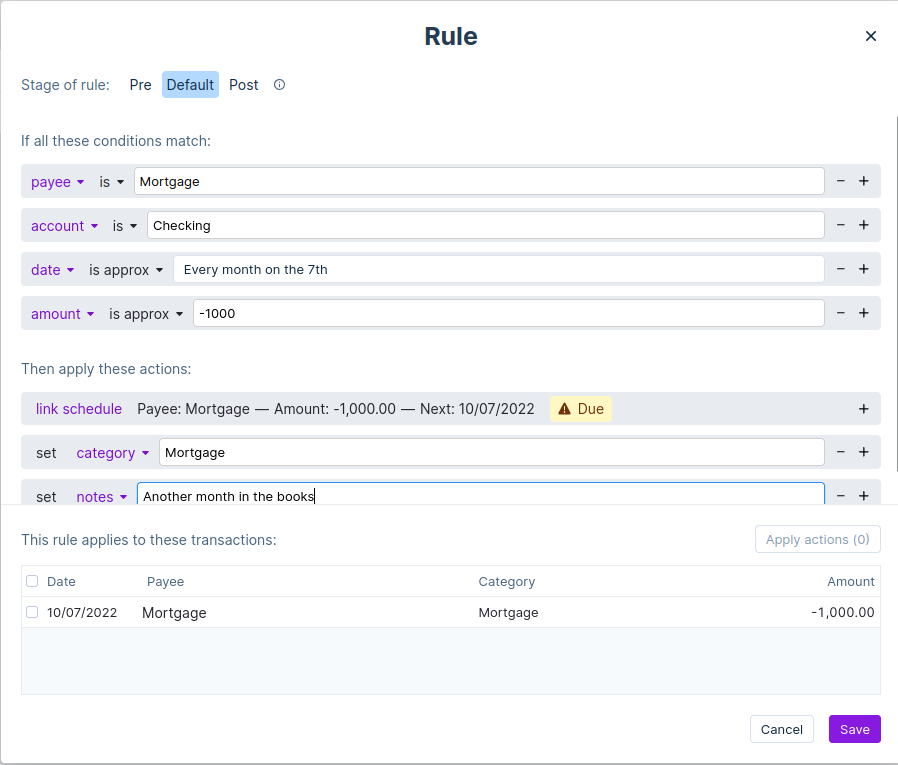This screenshot has height=765, width=898.
Task: Select the Pre rule stage
Action: pos(140,85)
